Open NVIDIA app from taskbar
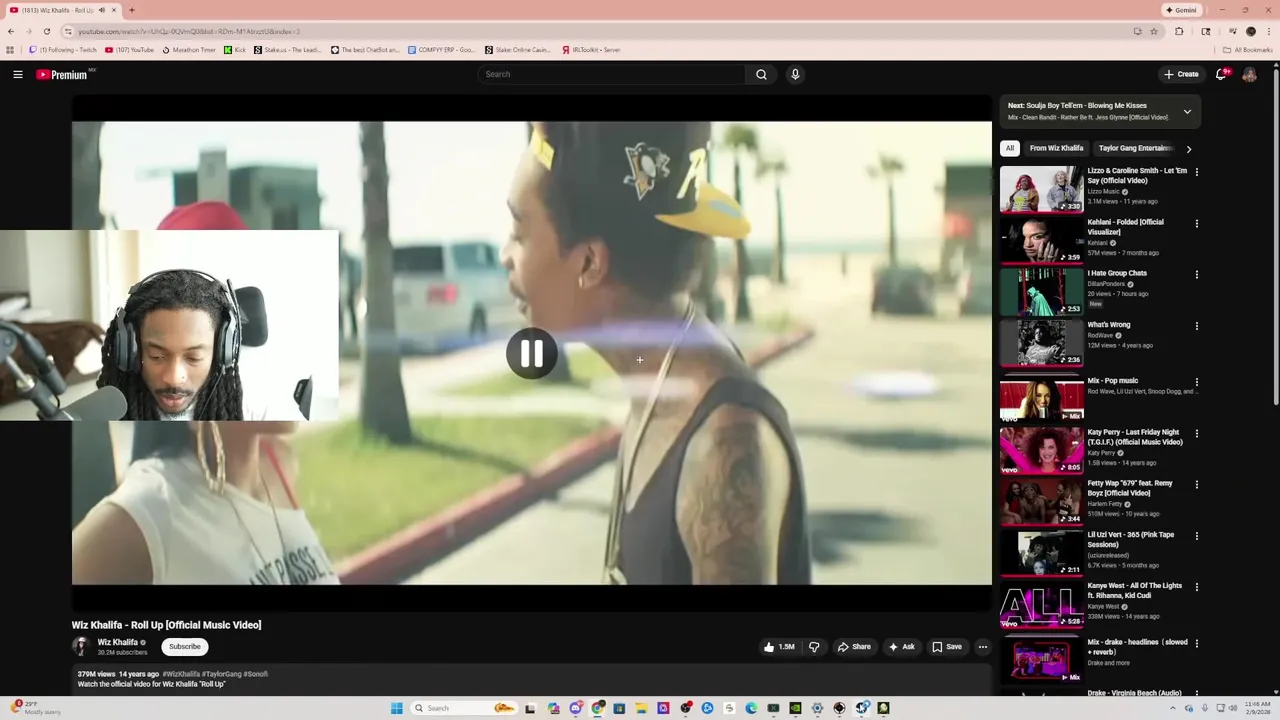Viewport: 1280px width, 720px height. 795,708
